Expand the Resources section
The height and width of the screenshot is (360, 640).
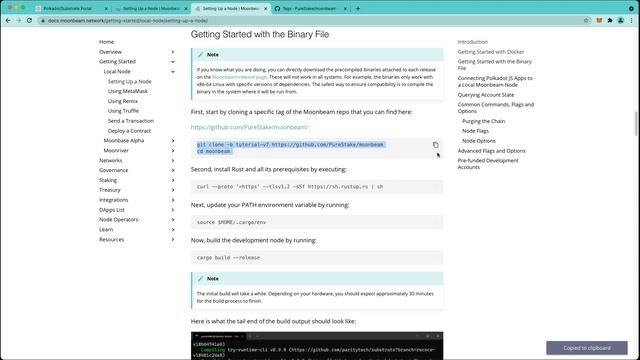point(173,240)
